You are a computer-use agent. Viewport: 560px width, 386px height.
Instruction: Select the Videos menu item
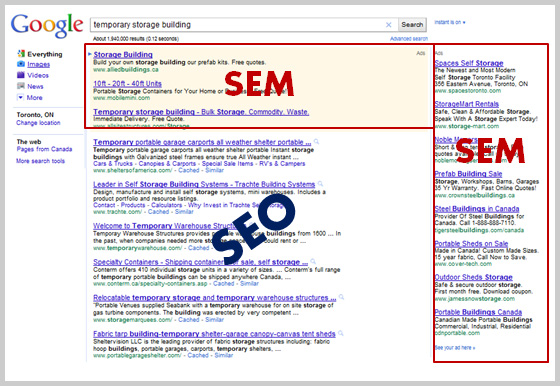[x=38, y=75]
